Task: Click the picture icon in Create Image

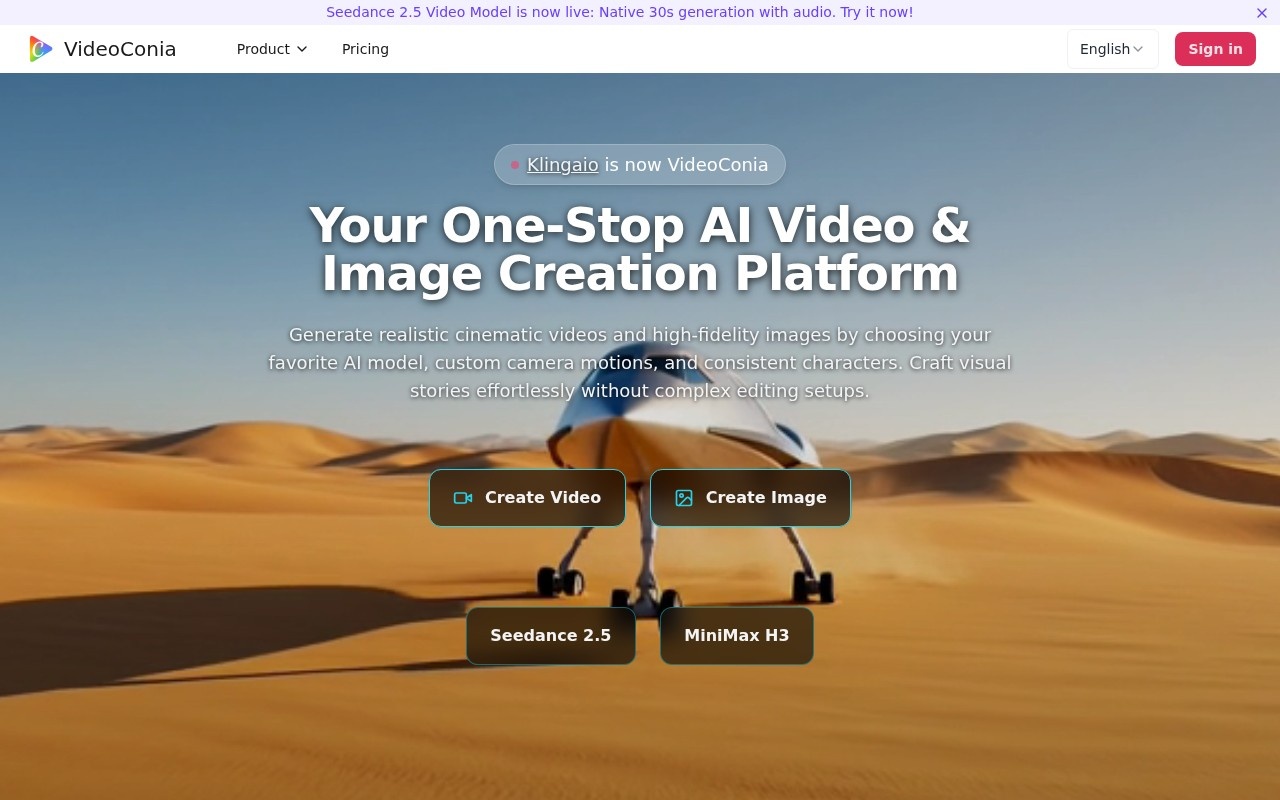Action: click(684, 498)
